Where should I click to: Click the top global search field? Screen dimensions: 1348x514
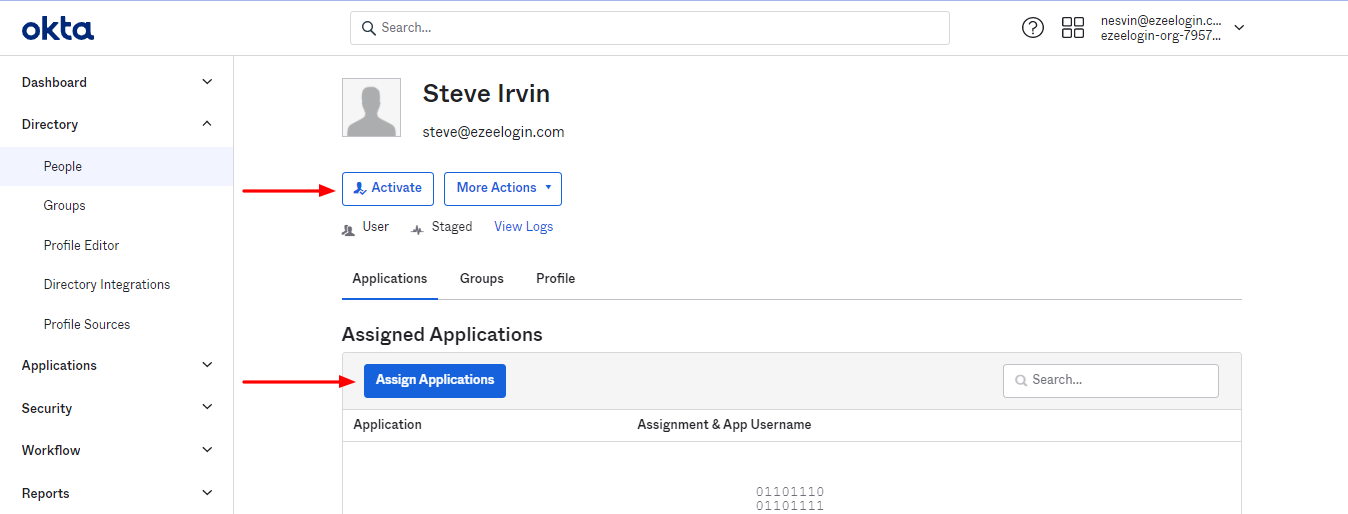click(649, 28)
